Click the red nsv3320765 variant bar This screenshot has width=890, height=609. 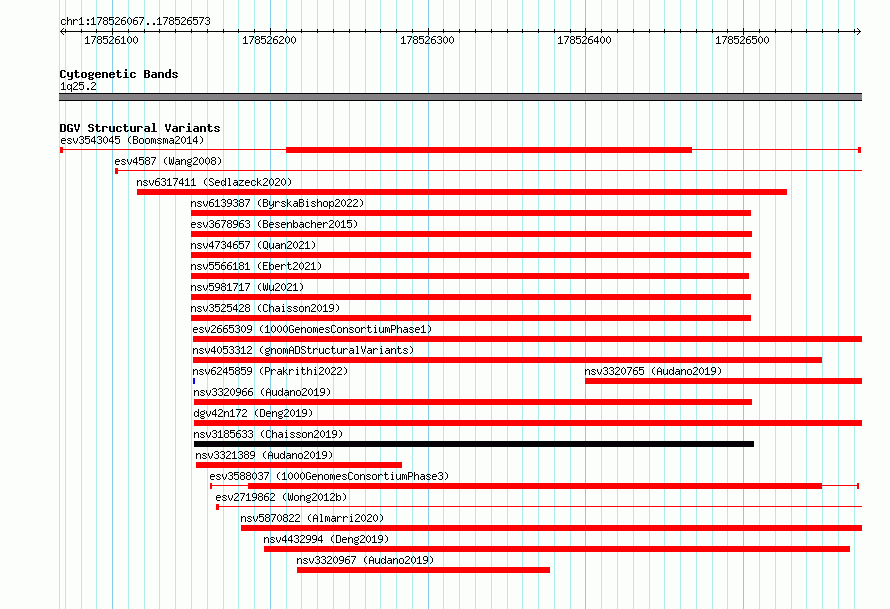tap(724, 381)
